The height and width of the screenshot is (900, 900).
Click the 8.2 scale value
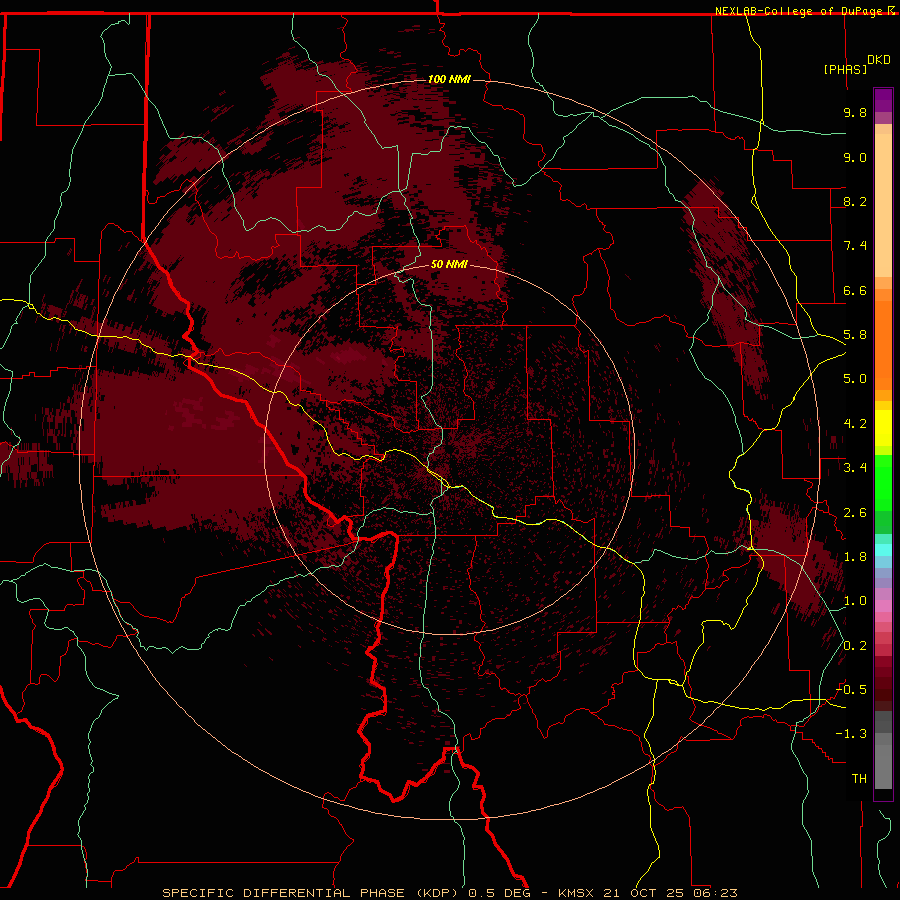coord(855,201)
